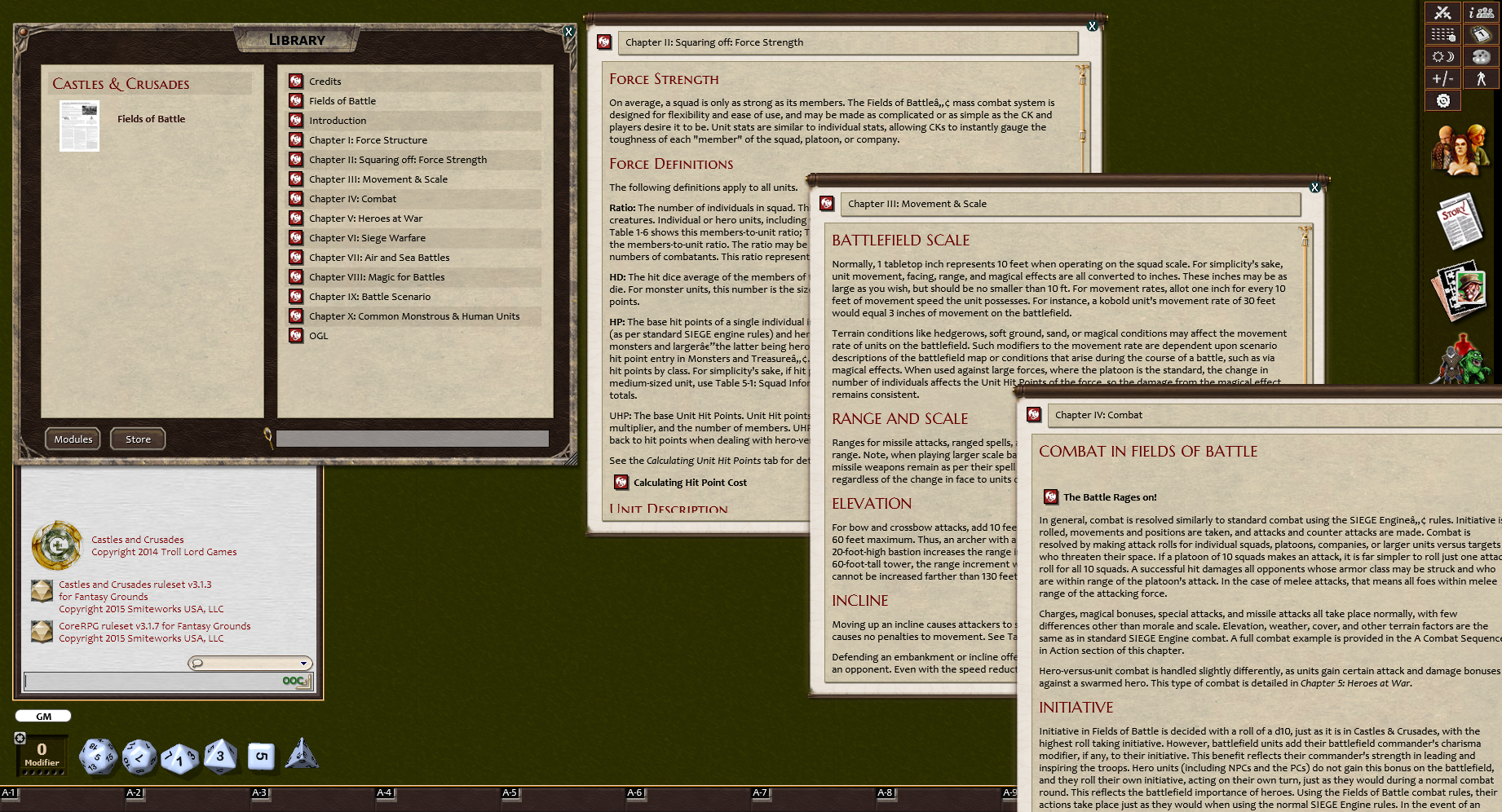Open the Party Sheet icon

[1481, 13]
